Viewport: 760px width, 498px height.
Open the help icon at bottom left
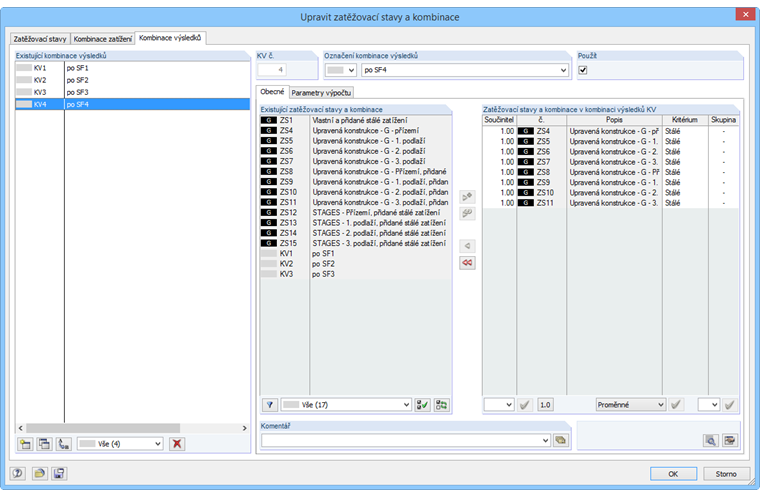[x=18, y=473]
